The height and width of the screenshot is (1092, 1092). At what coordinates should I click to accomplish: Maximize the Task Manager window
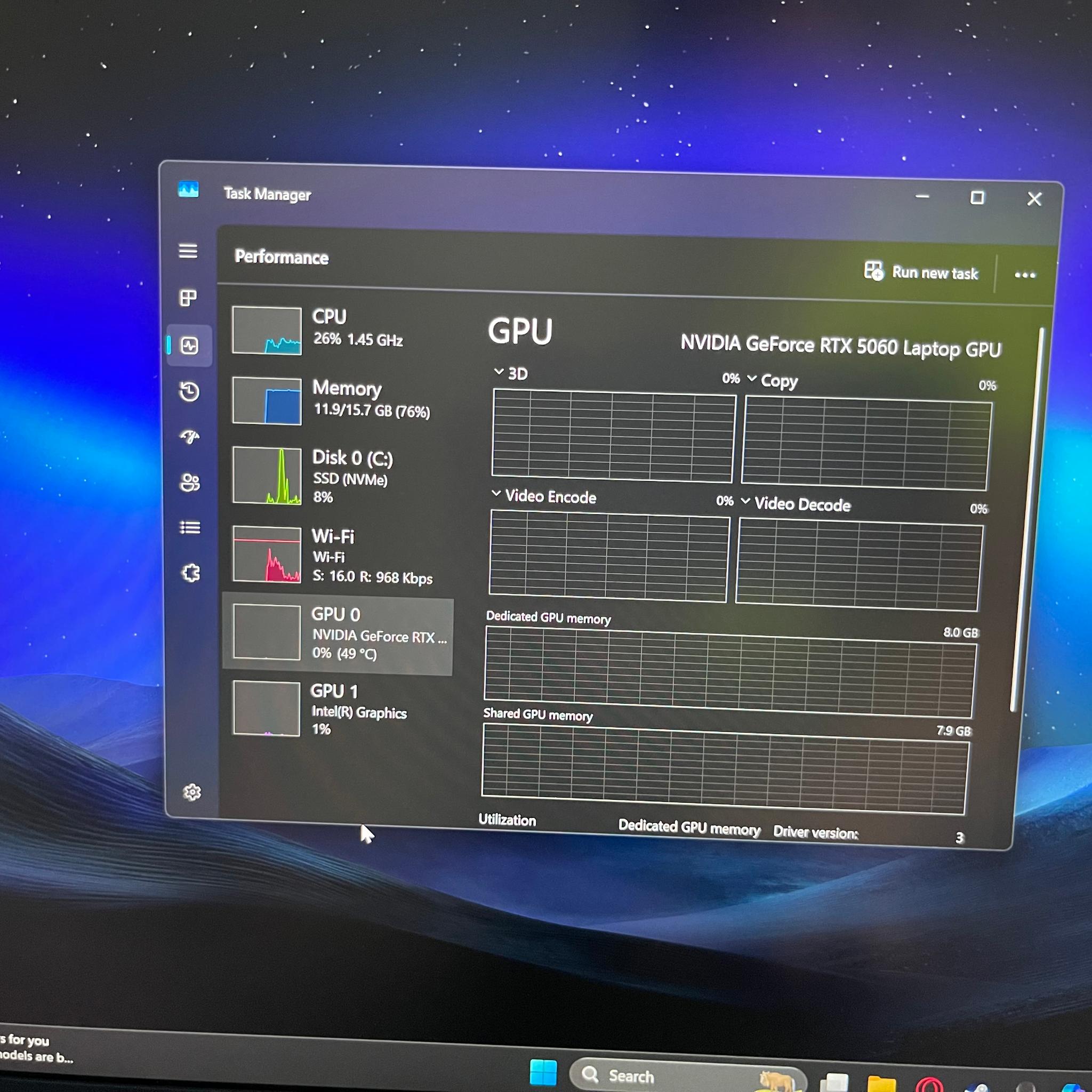coord(977,198)
